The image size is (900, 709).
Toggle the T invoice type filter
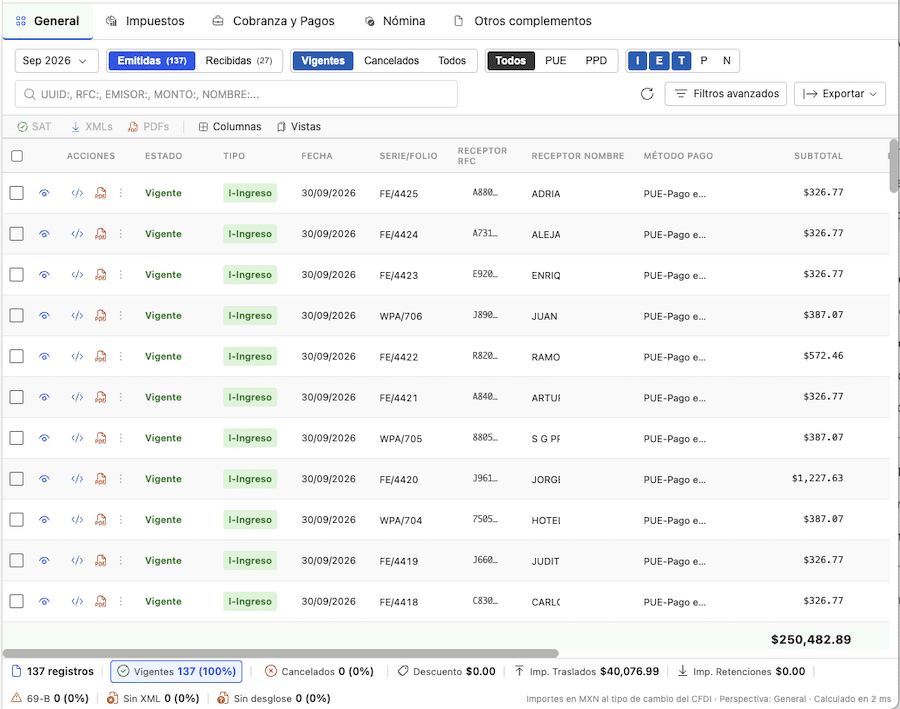tap(681, 61)
